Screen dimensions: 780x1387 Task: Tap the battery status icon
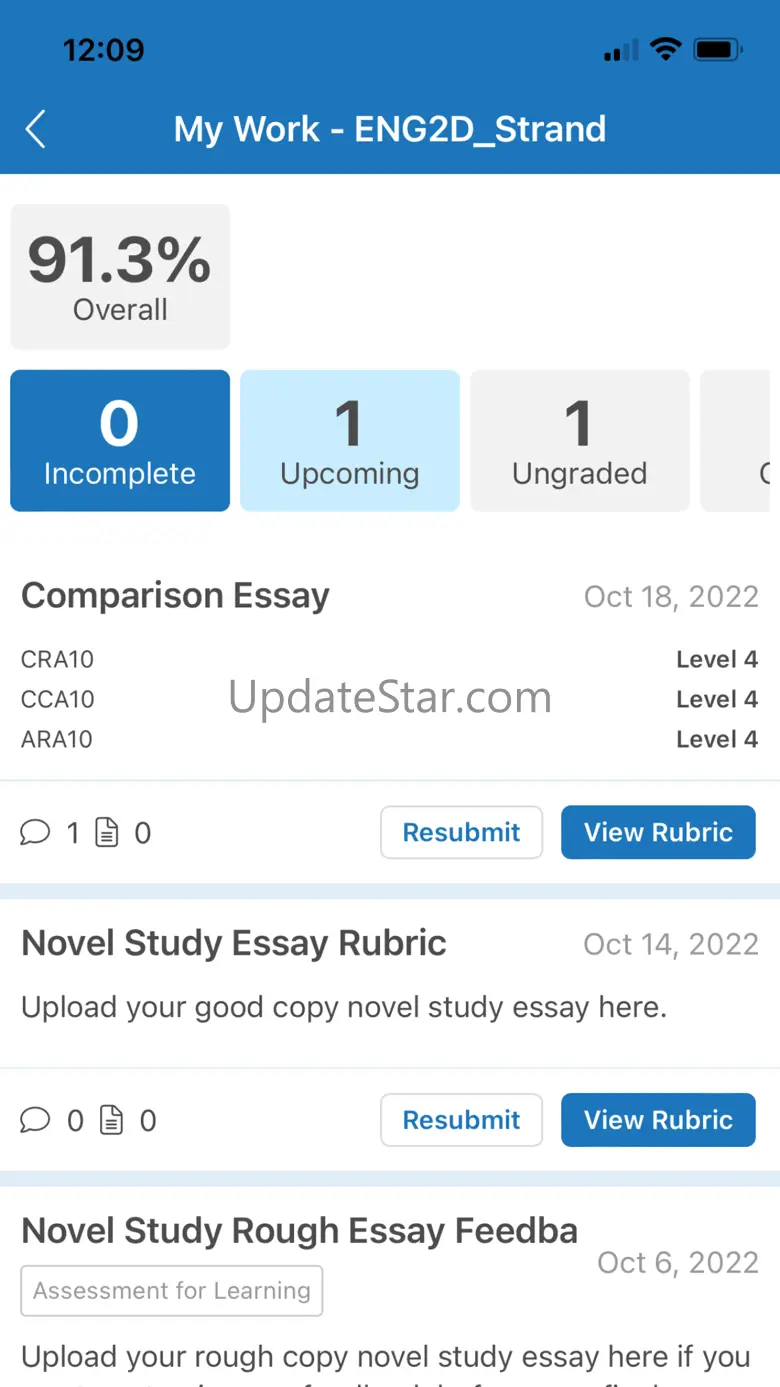[717, 49]
